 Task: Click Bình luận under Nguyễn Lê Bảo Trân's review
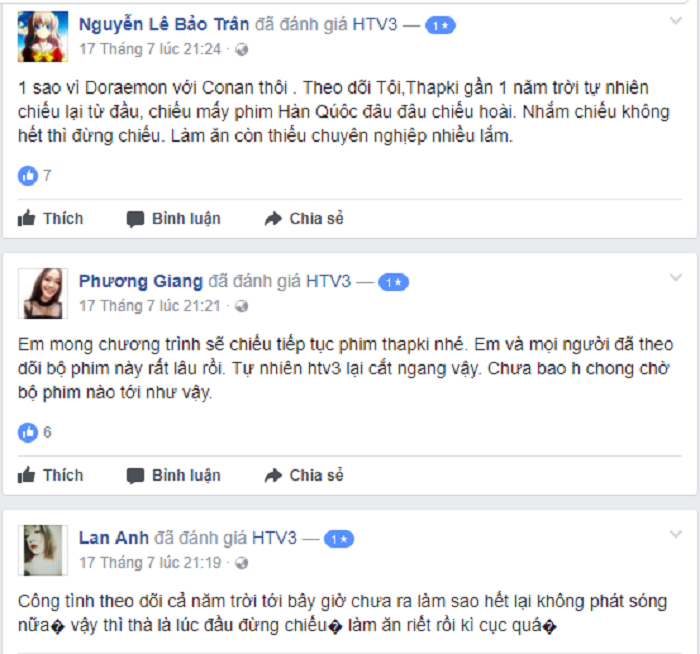pos(174,219)
